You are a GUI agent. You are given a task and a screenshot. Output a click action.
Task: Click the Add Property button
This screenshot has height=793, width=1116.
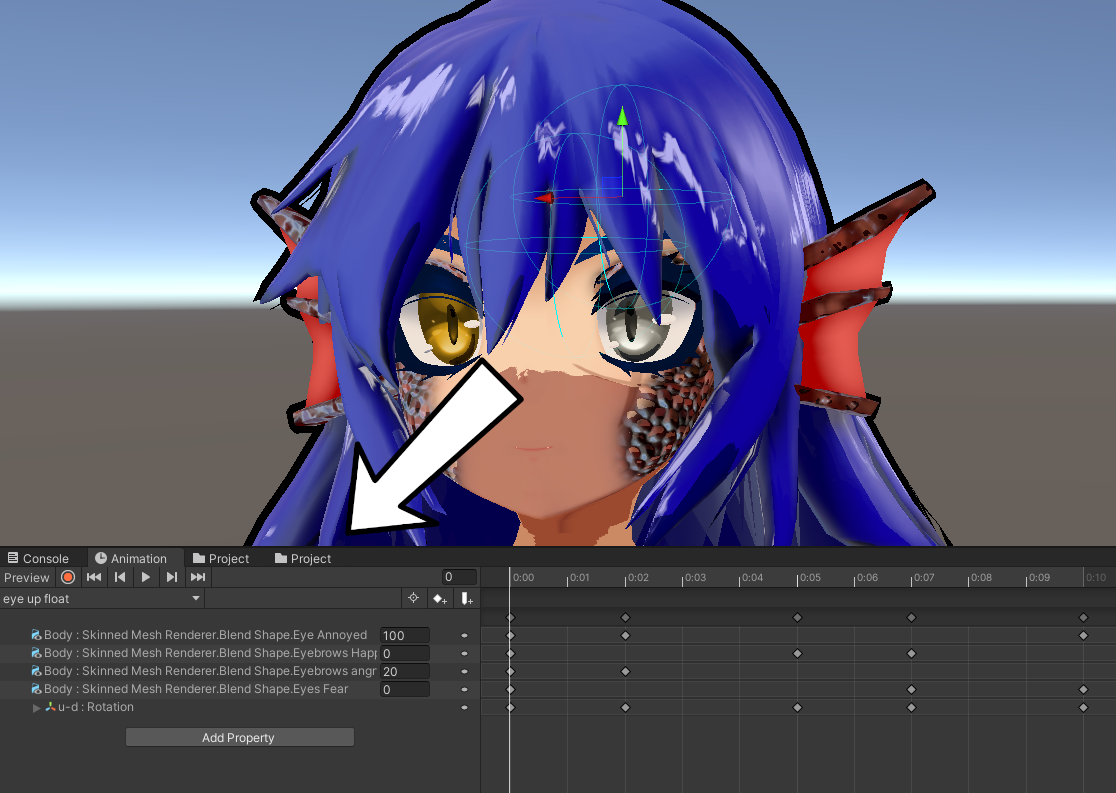coord(239,737)
